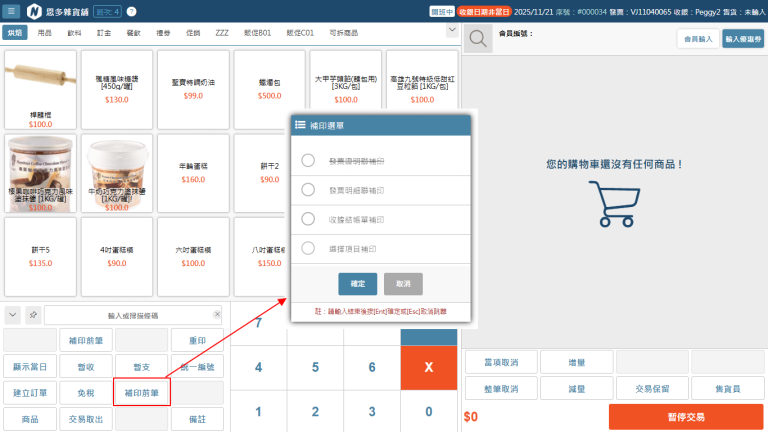This screenshot has width=768, height=432.
Task: Click the list icon in dialog header
Action: [300, 126]
